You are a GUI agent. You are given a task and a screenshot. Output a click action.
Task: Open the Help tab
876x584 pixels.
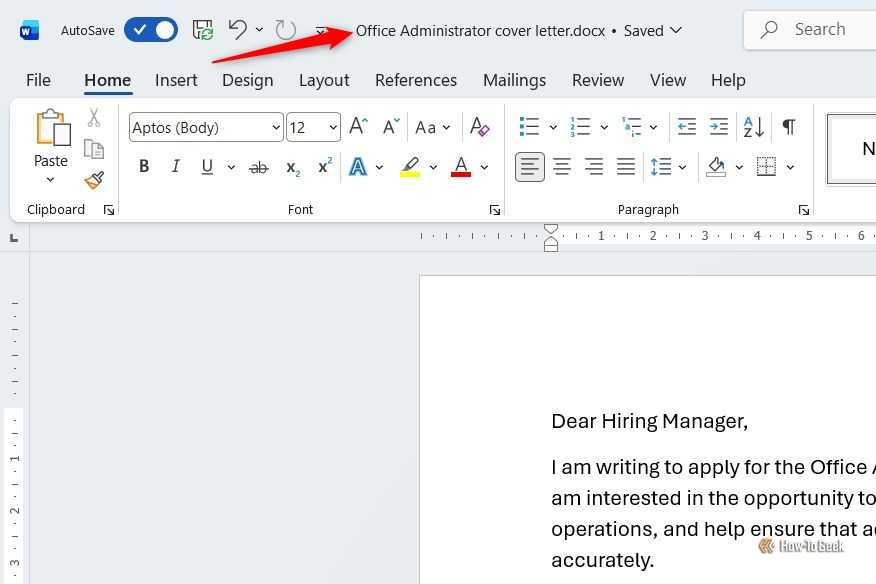tap(728, 80)
